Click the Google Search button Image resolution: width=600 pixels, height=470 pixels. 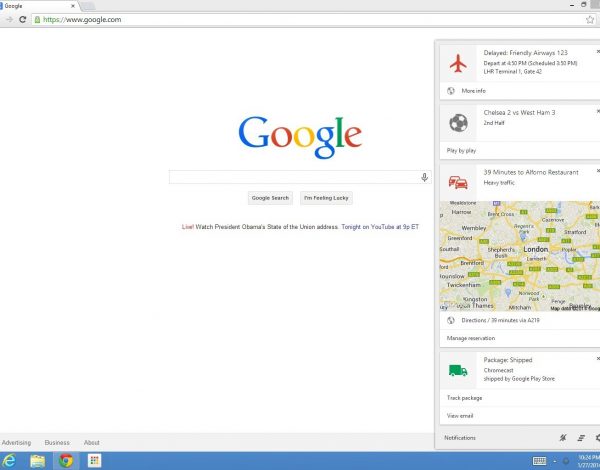(270, 198)
